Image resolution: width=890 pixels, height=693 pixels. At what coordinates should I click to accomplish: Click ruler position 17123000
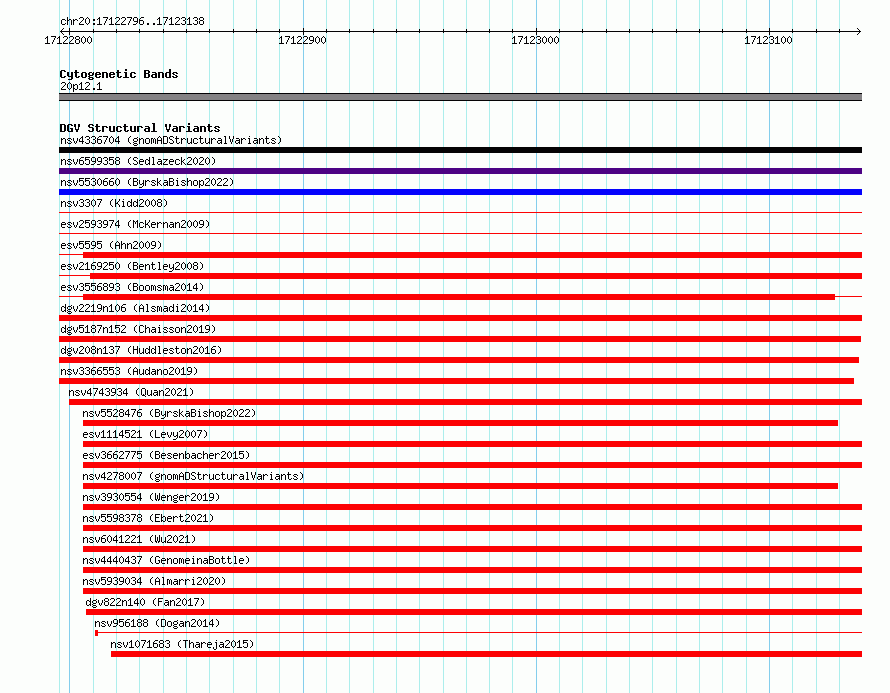535,40
